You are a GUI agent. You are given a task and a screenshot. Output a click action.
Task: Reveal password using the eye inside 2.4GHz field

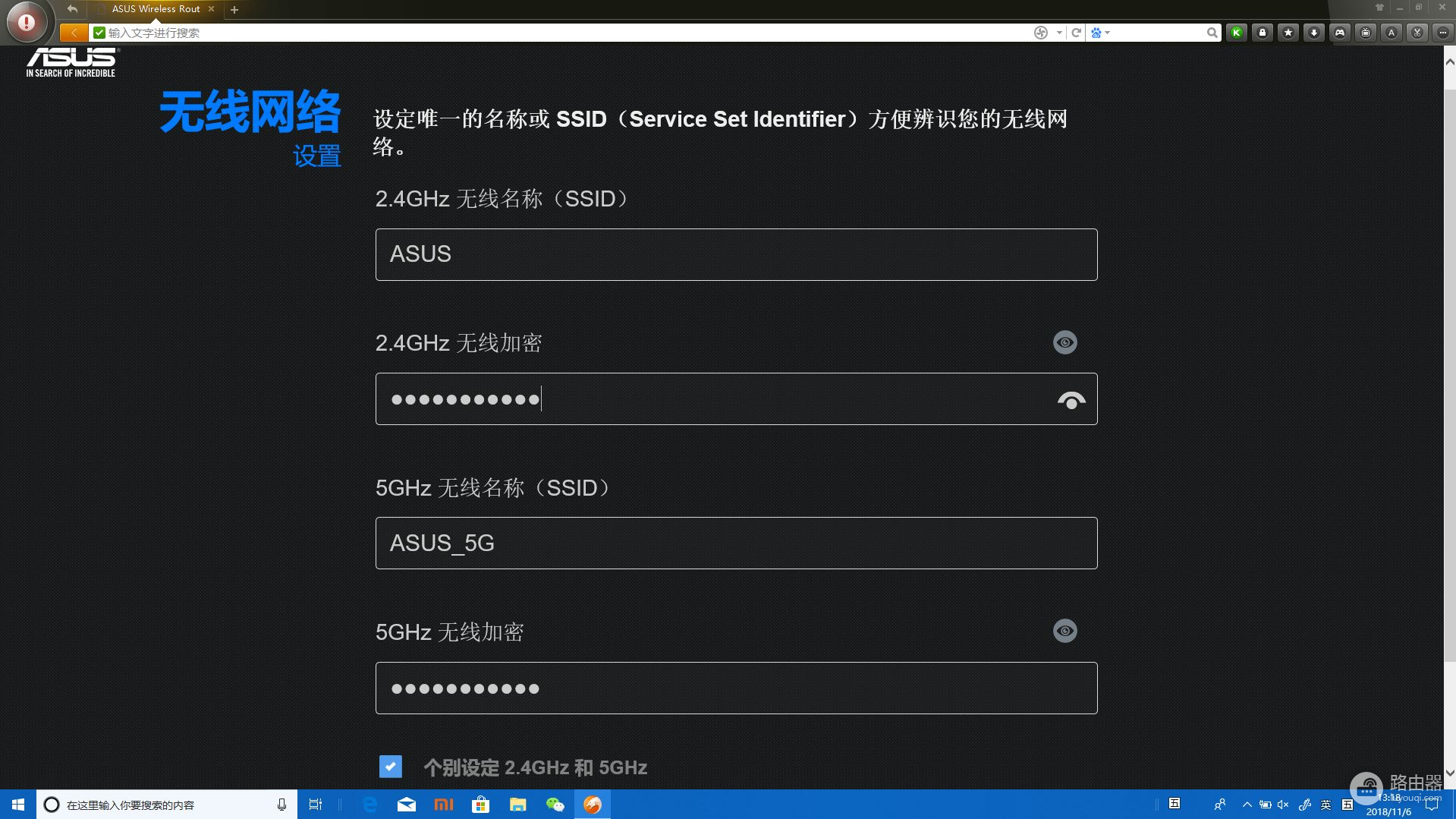coord(1071,399)
